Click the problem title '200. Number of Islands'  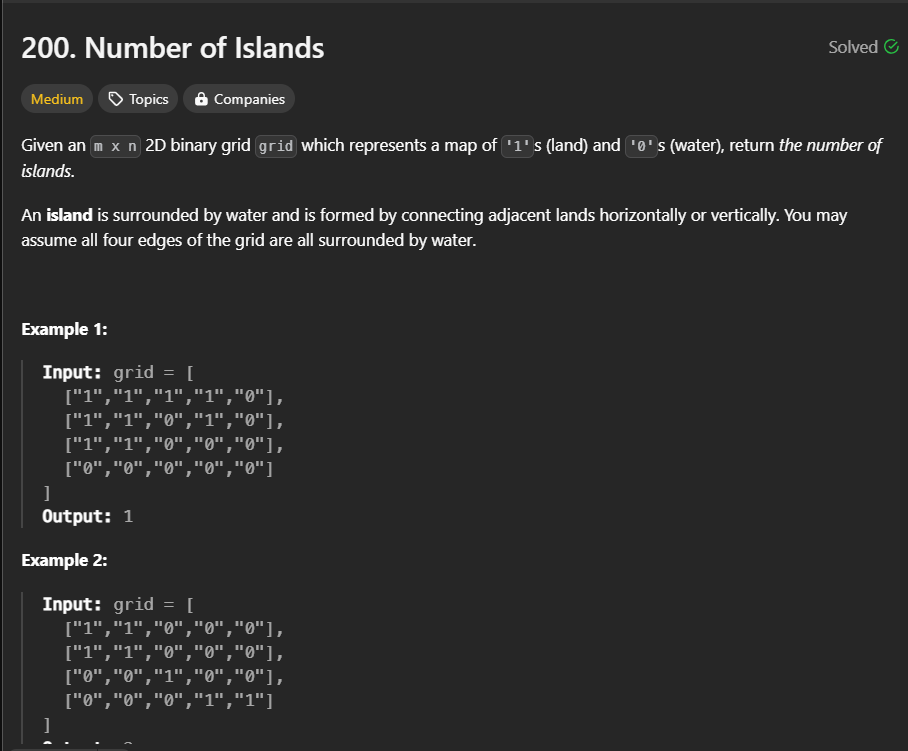[x=173, y=47]
